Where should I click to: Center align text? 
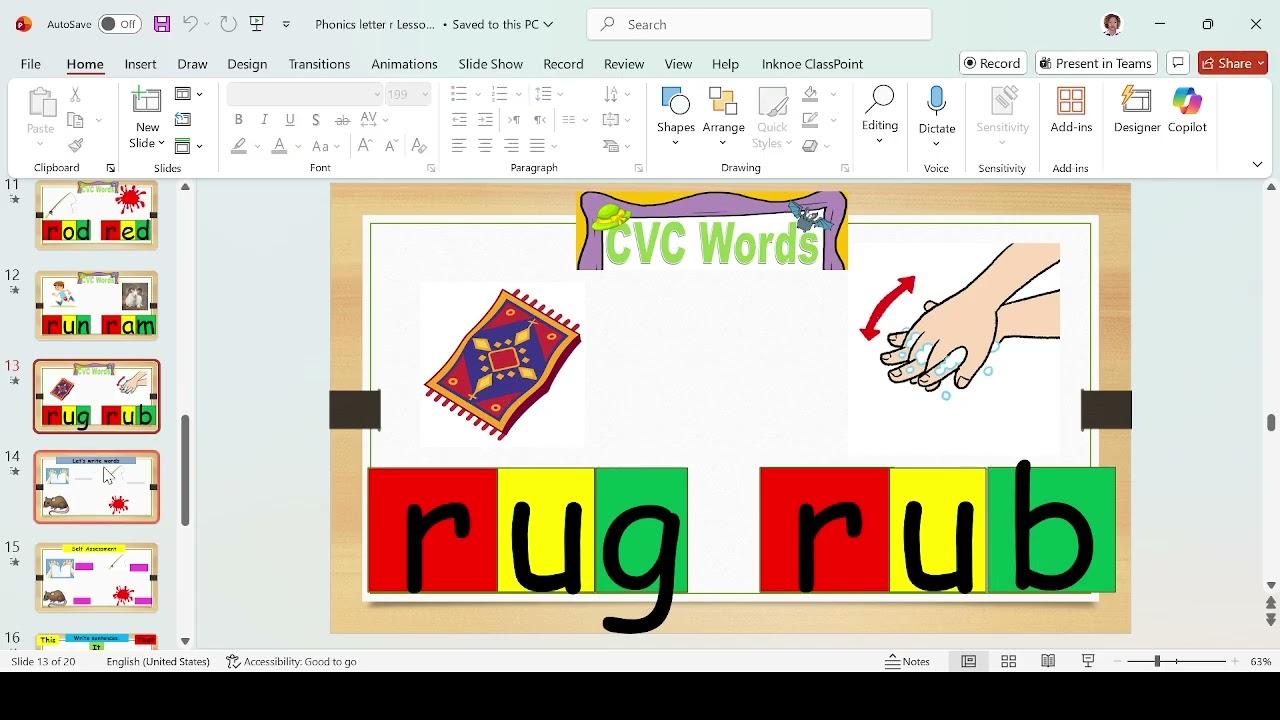coord(485,146)
